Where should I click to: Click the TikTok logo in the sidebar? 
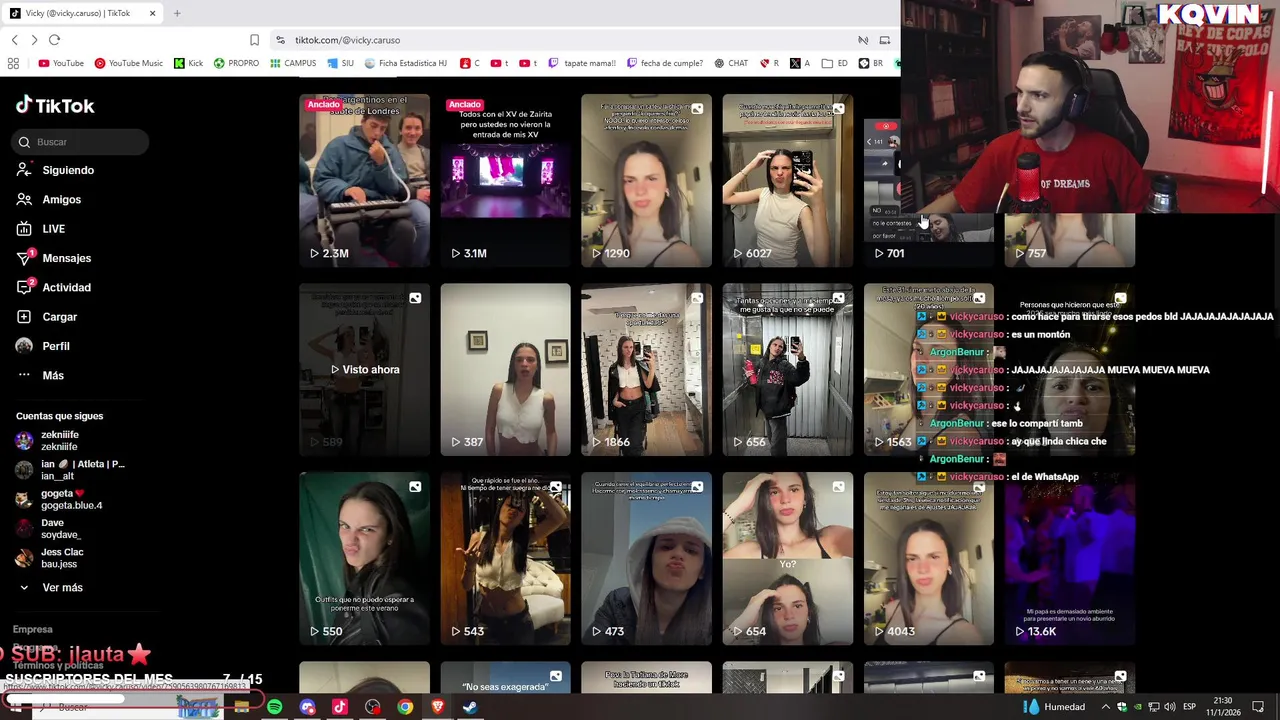[x=55, y=105]
